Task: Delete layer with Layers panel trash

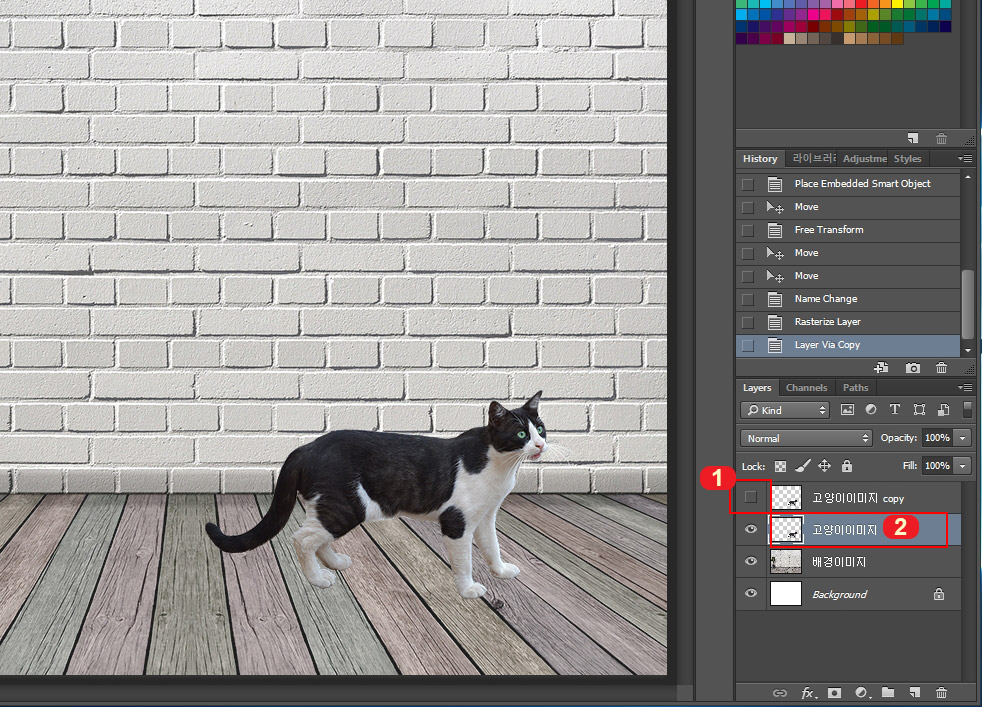Action: pos(941,692)
